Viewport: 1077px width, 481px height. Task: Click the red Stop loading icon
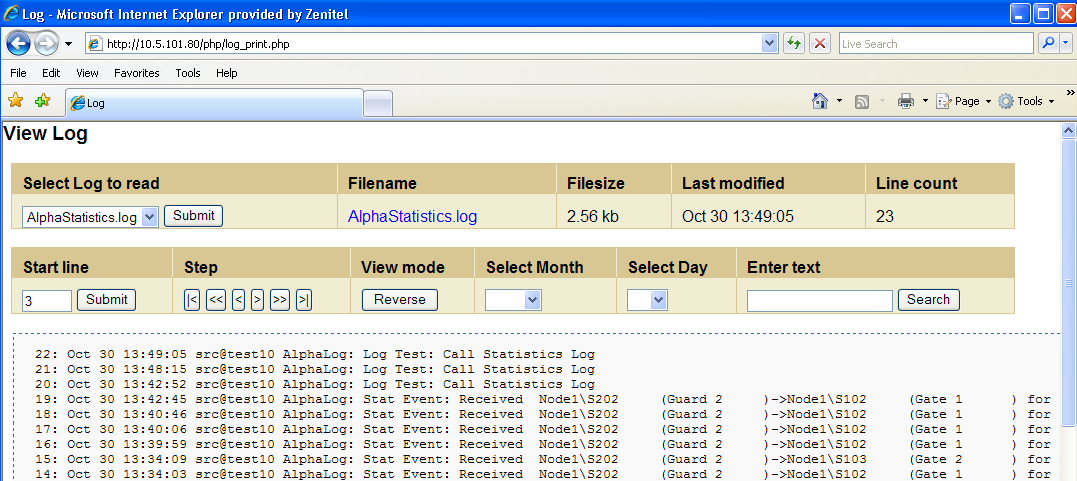pos(819,44)
